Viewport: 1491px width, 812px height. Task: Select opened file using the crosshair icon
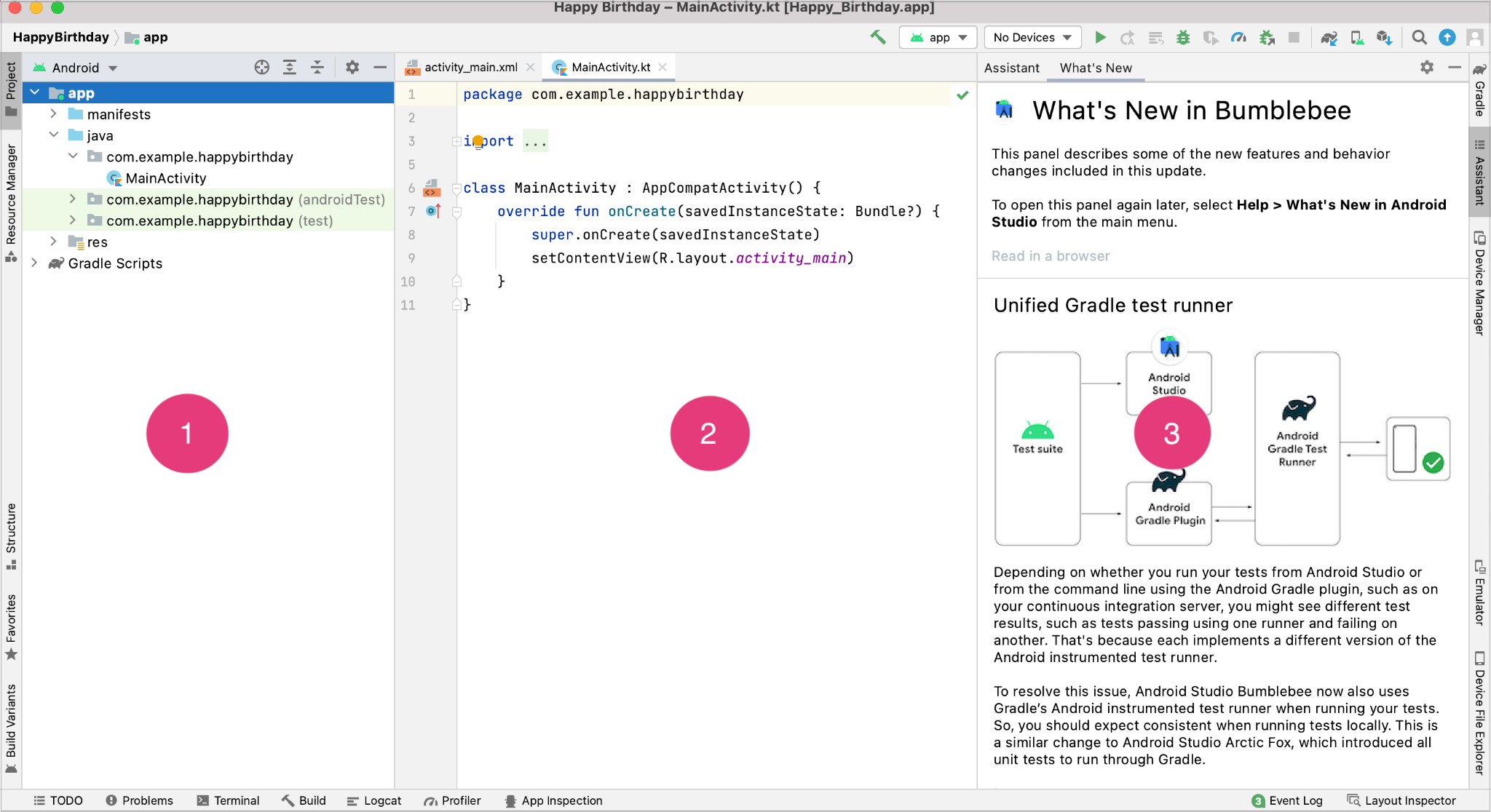[261, 67]
